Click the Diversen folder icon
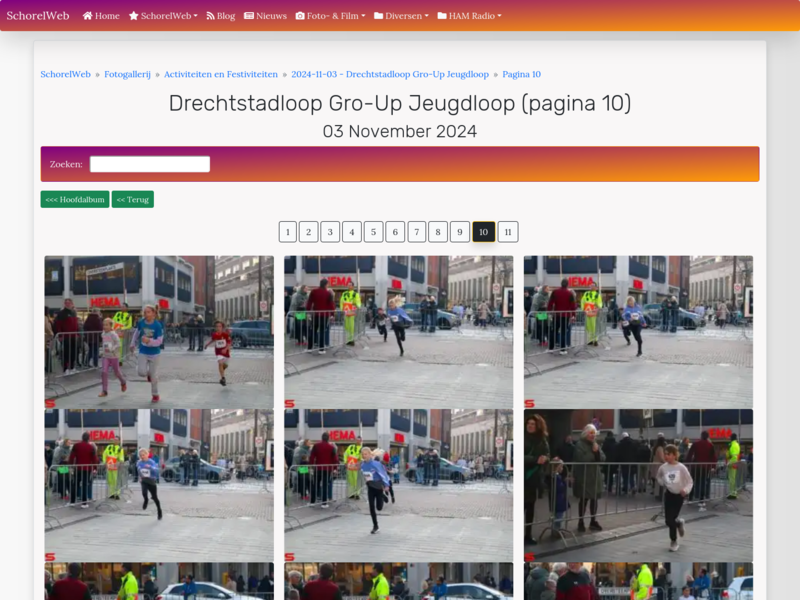Image resolution: width=800 pixels, height=600 pixels. 379,16
